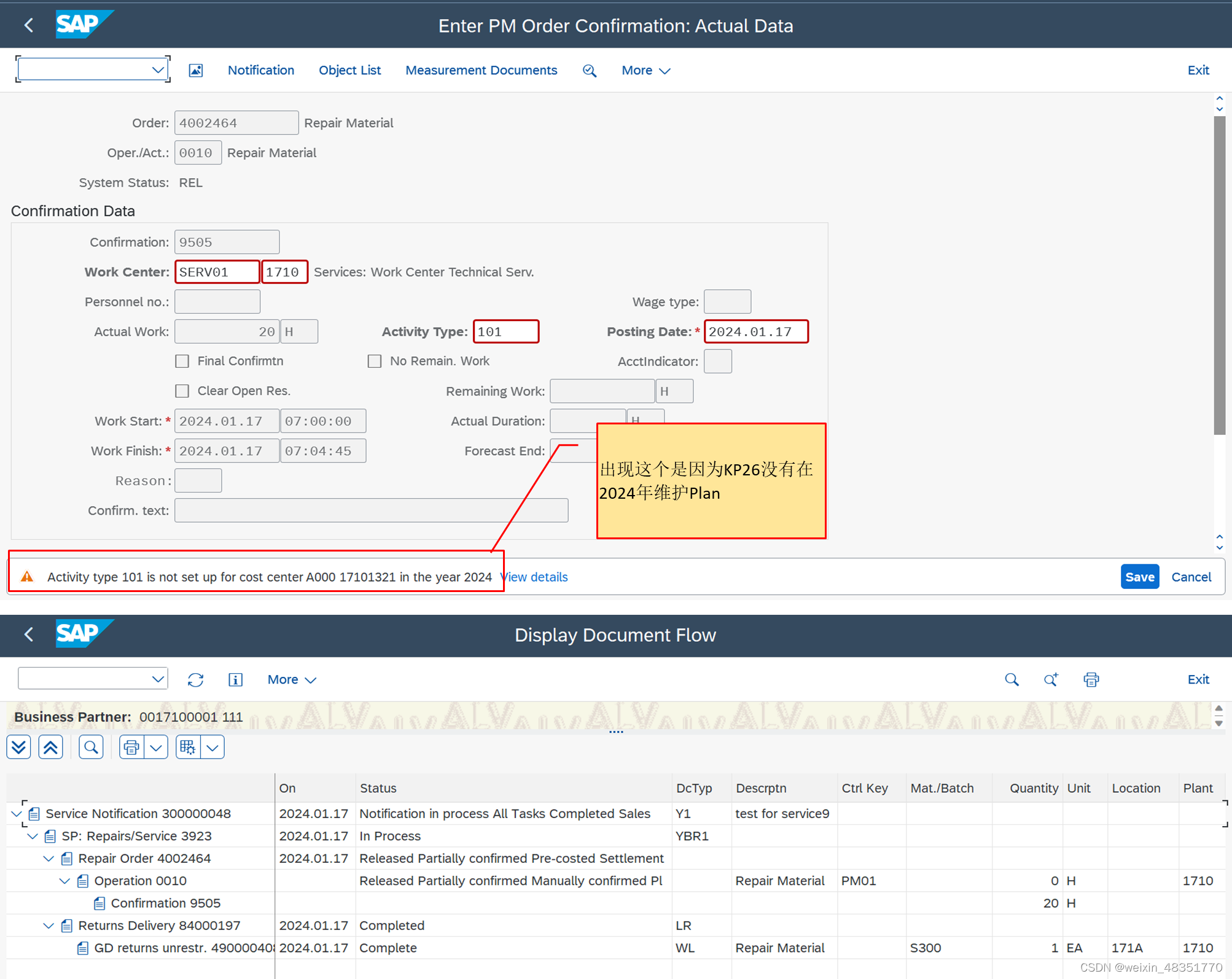
Task: Enable the Final Confirmtn checkbox
Action: click(x=182, y=361)
